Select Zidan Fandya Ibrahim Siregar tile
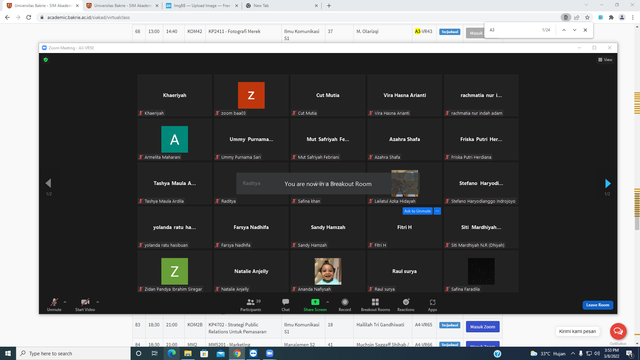 (x=174, y=271)
